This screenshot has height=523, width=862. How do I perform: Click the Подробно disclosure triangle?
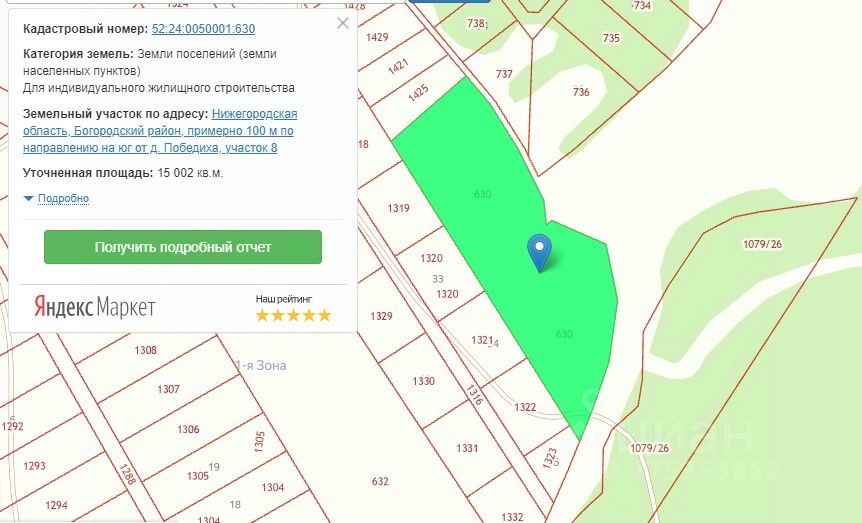(x=29, y=199)
